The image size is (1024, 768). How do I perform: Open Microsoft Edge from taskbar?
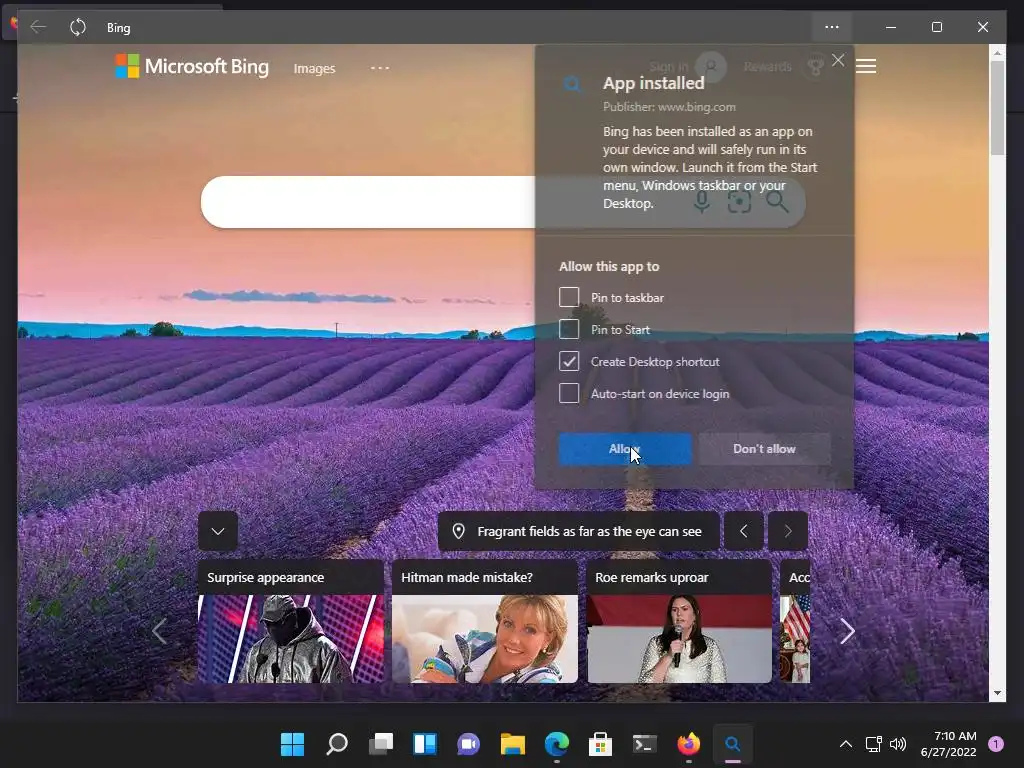click(556, 744)
